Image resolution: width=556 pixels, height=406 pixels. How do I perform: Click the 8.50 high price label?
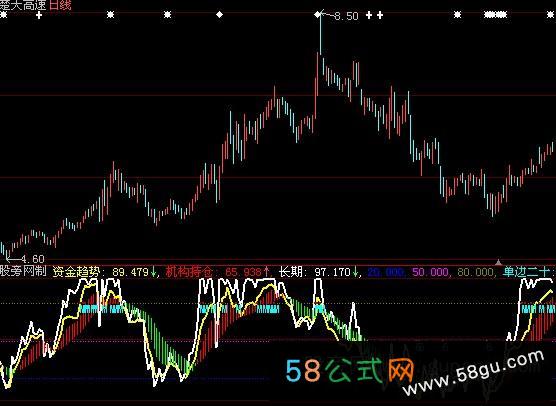tap(346, 16)
